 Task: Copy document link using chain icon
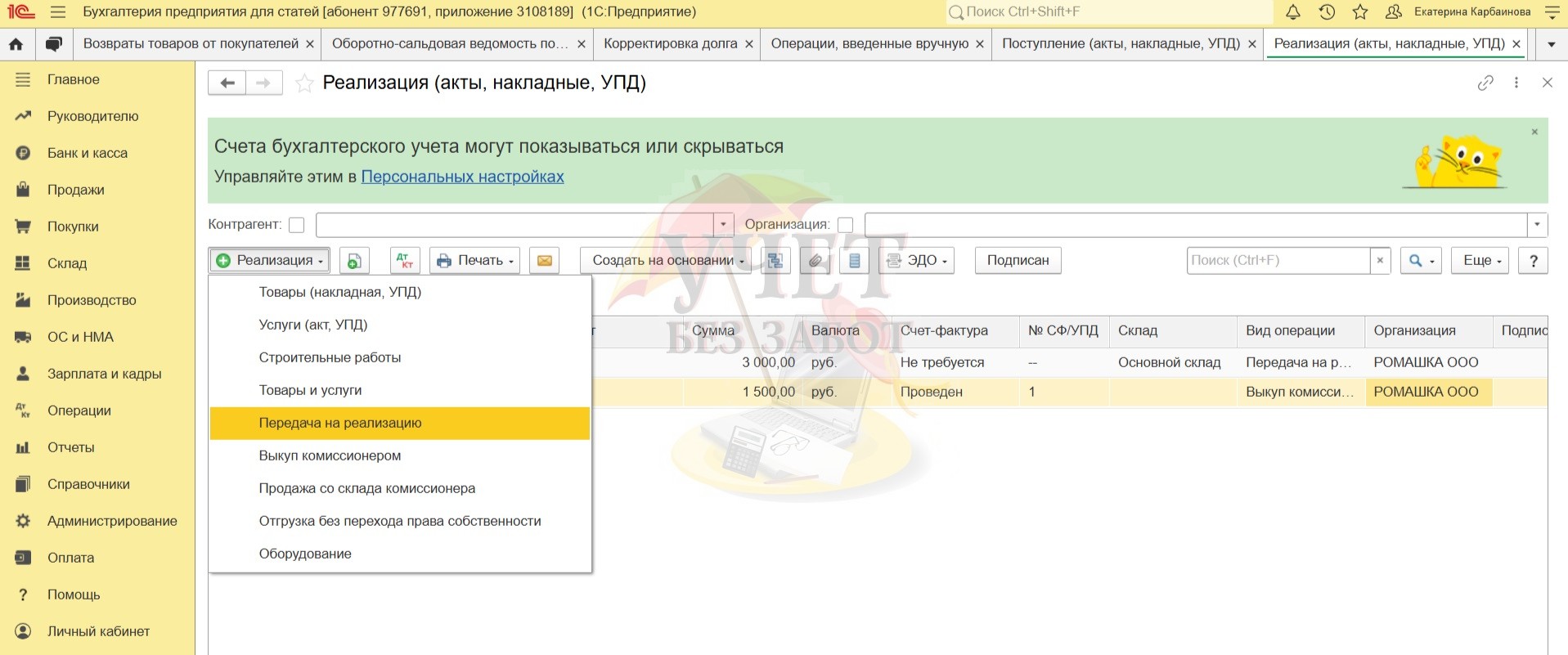pyautogui.click(x=1485, y=83)
